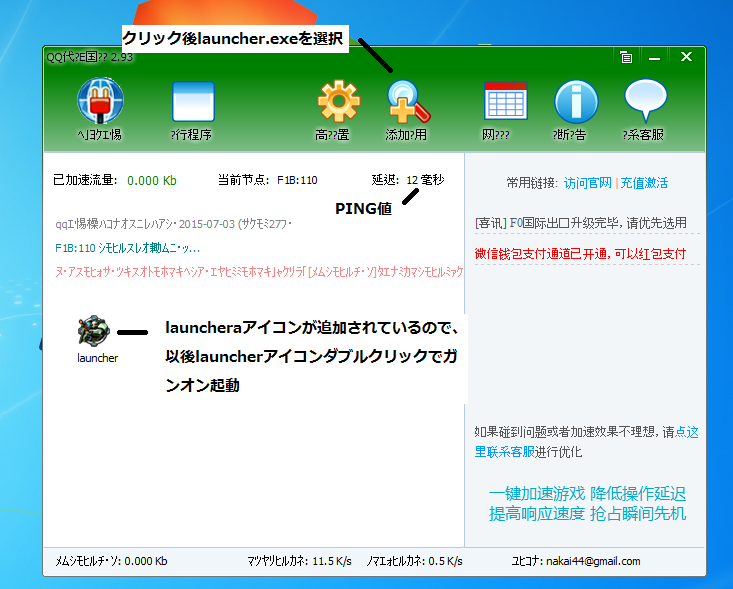Open the calendar grid toolbar icon
733x589 pixels.
pyautogui.click(x=504, y=103)
